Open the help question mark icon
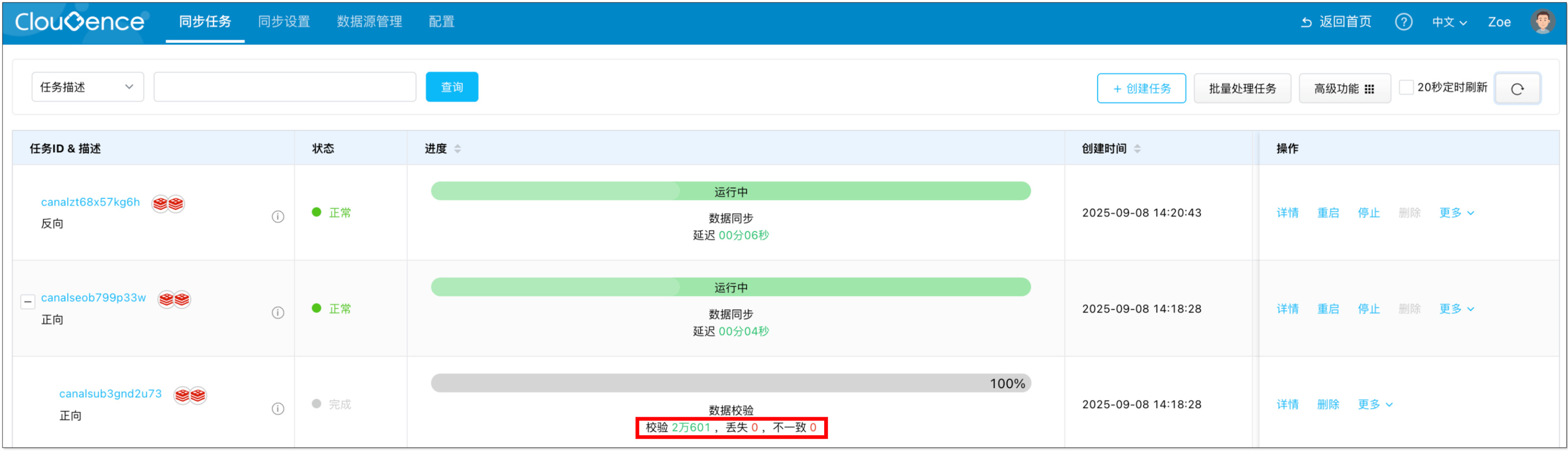The height and width of the screenshot is (451, 1568). pos(1403,22)
